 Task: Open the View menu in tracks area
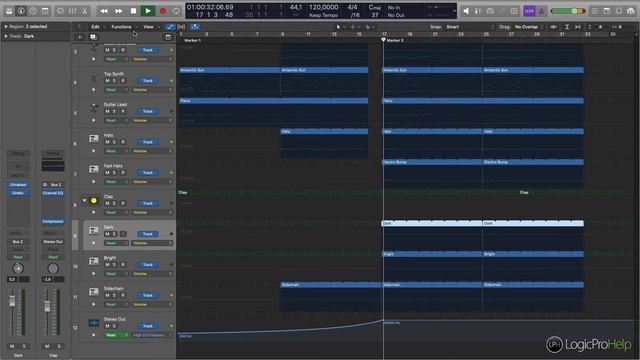click(x=149, y=27)
